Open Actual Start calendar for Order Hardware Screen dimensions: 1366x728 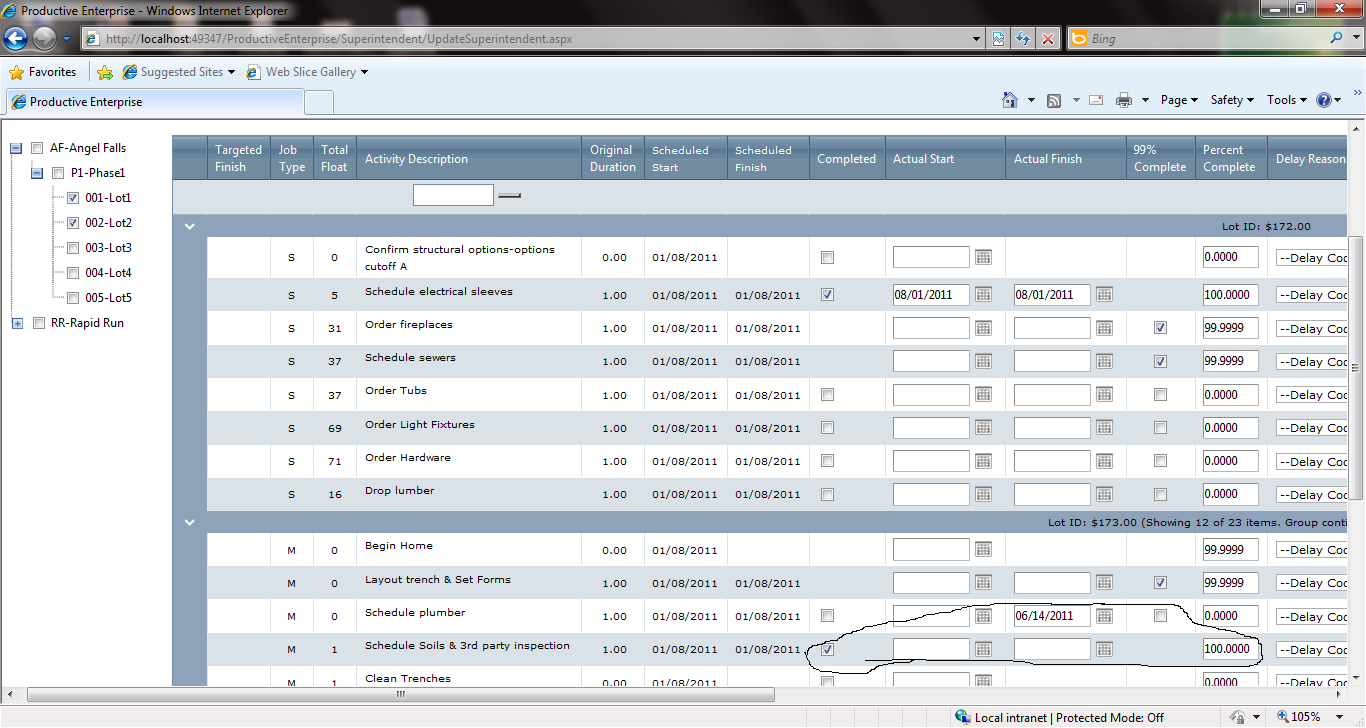pyautogui.click(x=983, y=461)
